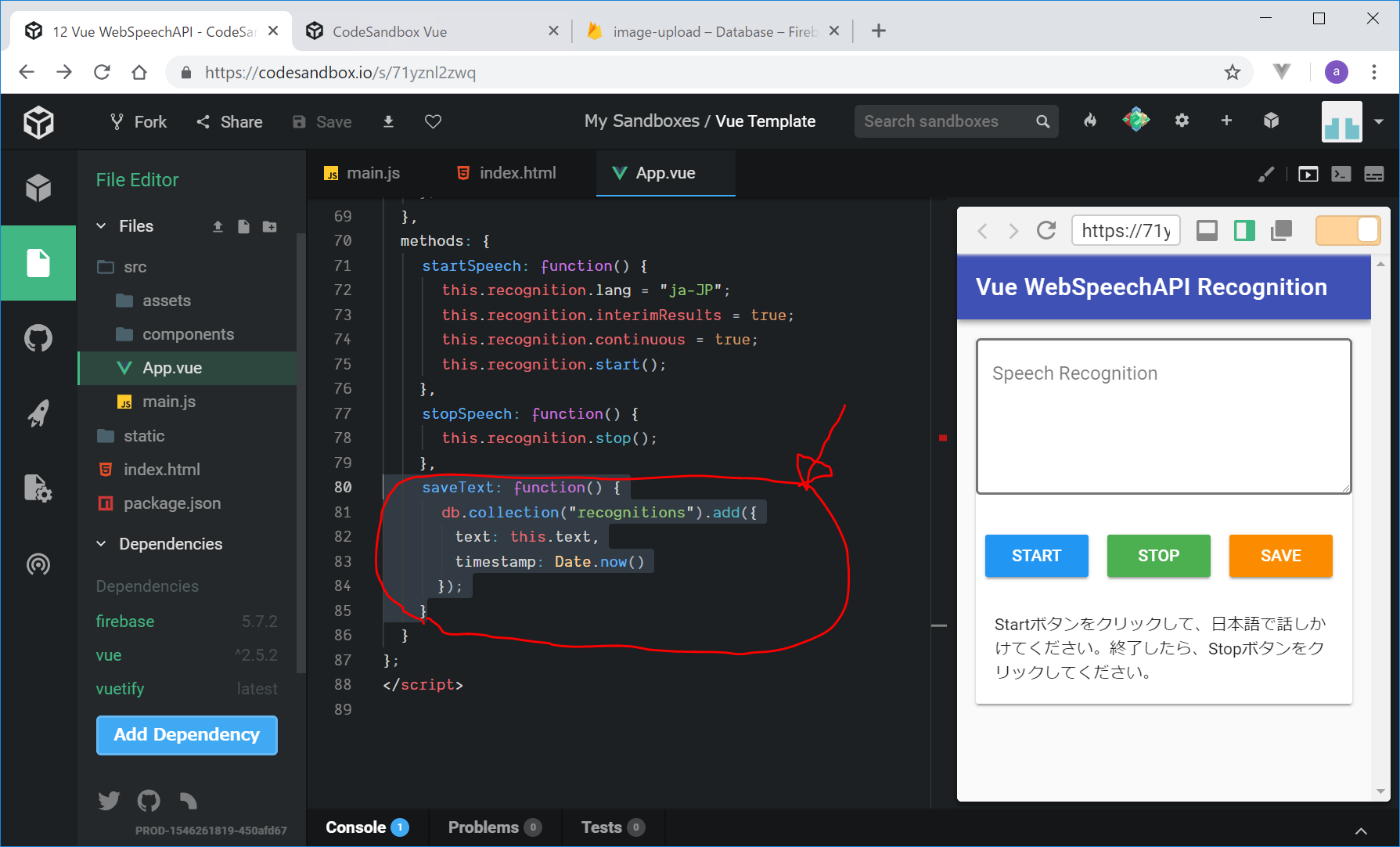The height and width of the screenshot is (847, 1400).
Task: Create a new file icon
Action: (x=243, y=226)
